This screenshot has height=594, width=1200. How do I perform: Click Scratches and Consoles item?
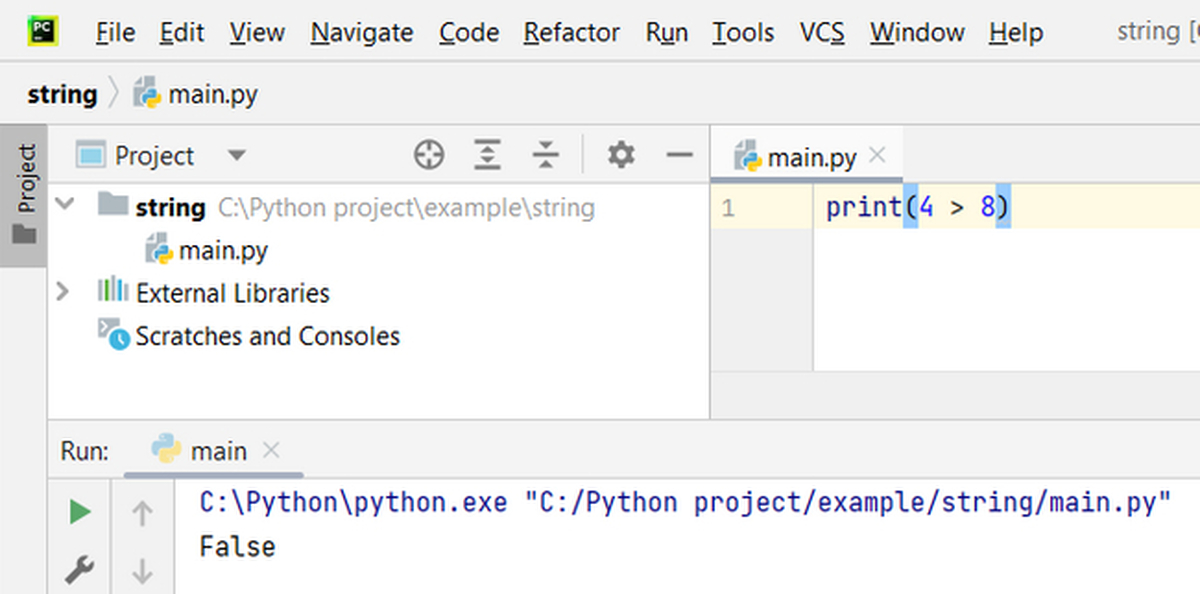267,336
